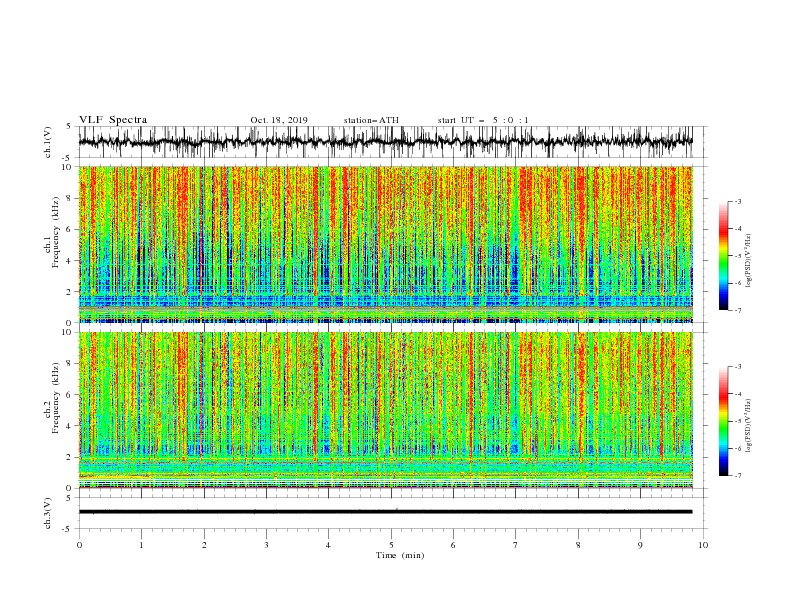Viewport: 792px width, 612px height.
Task: Click the ch.3 flat voltage trace
Action: [x=385, y=512]
